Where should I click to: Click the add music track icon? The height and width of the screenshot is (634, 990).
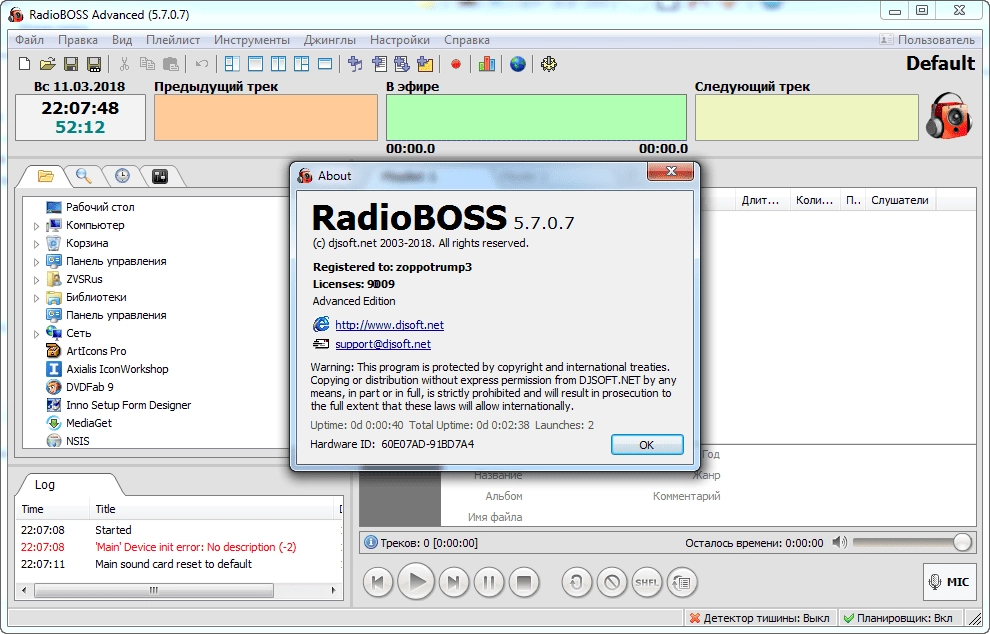point(355,64)
